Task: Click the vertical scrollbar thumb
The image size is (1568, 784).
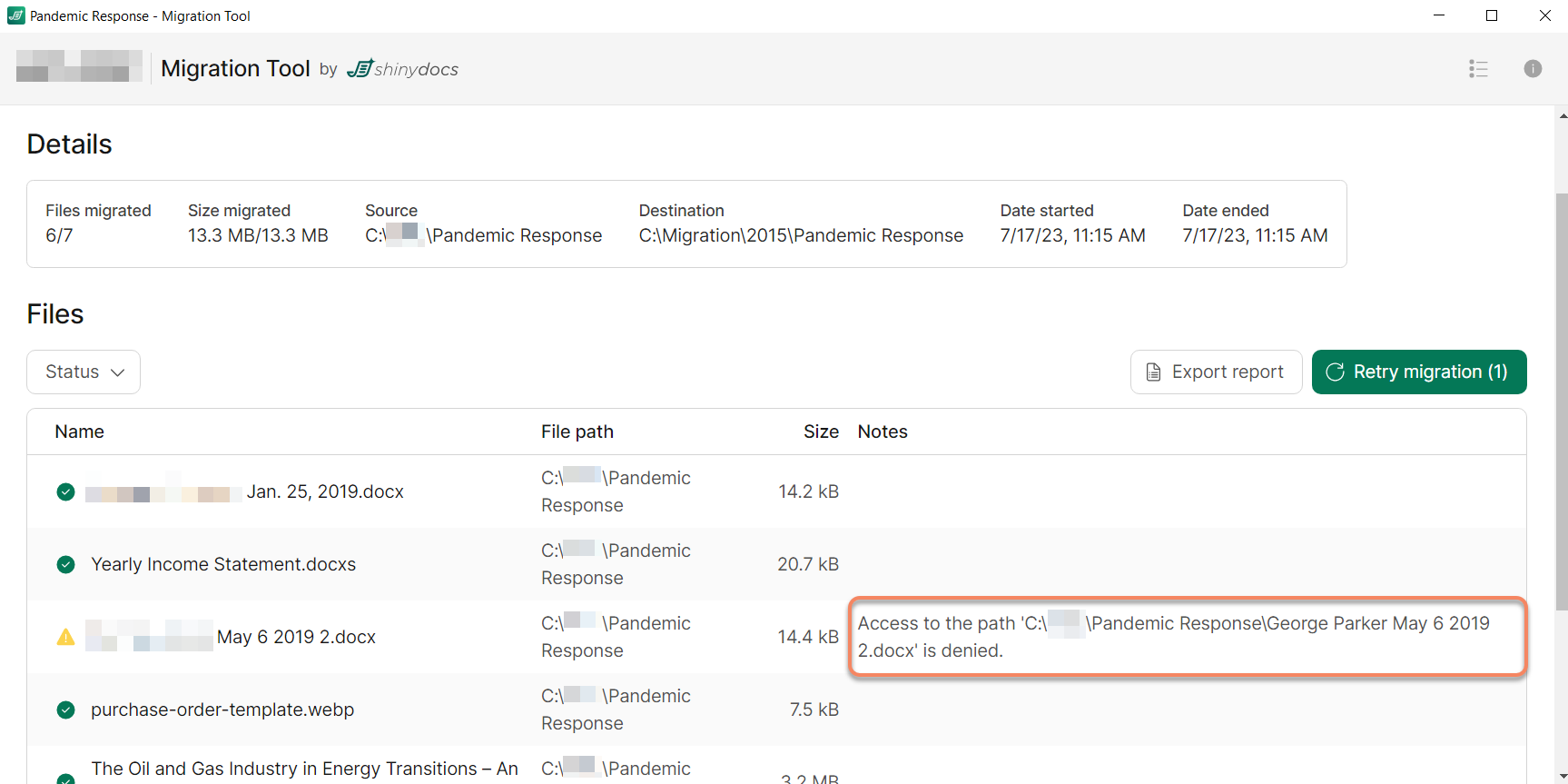Action: coord(1562,400)
